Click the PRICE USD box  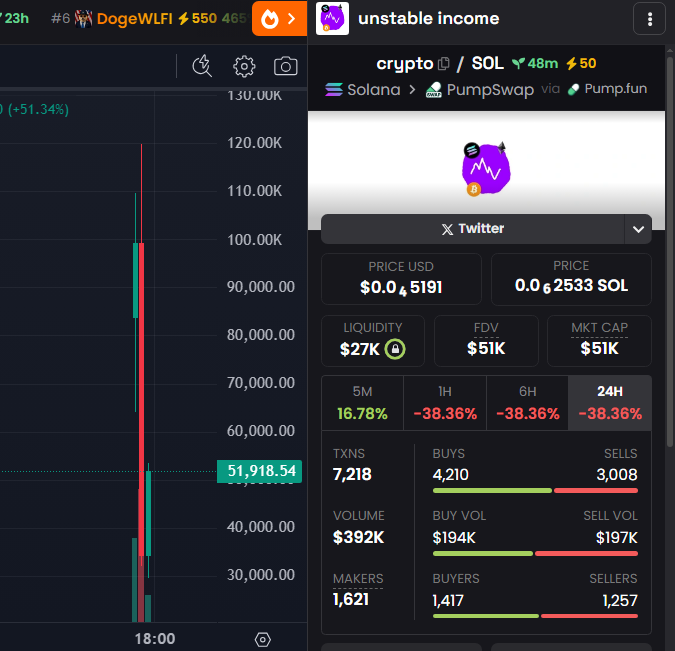[401, 279]
